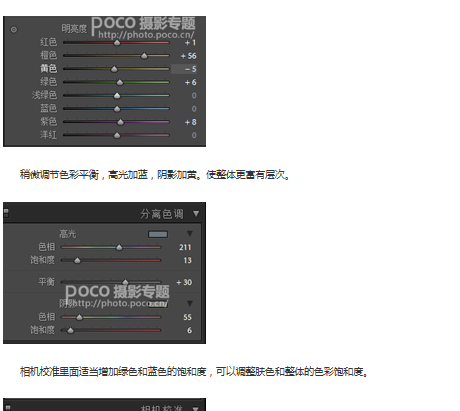Adjust the 蓝色 luminance slider
The width and height of the screenshot is (460, 411).
116,109
